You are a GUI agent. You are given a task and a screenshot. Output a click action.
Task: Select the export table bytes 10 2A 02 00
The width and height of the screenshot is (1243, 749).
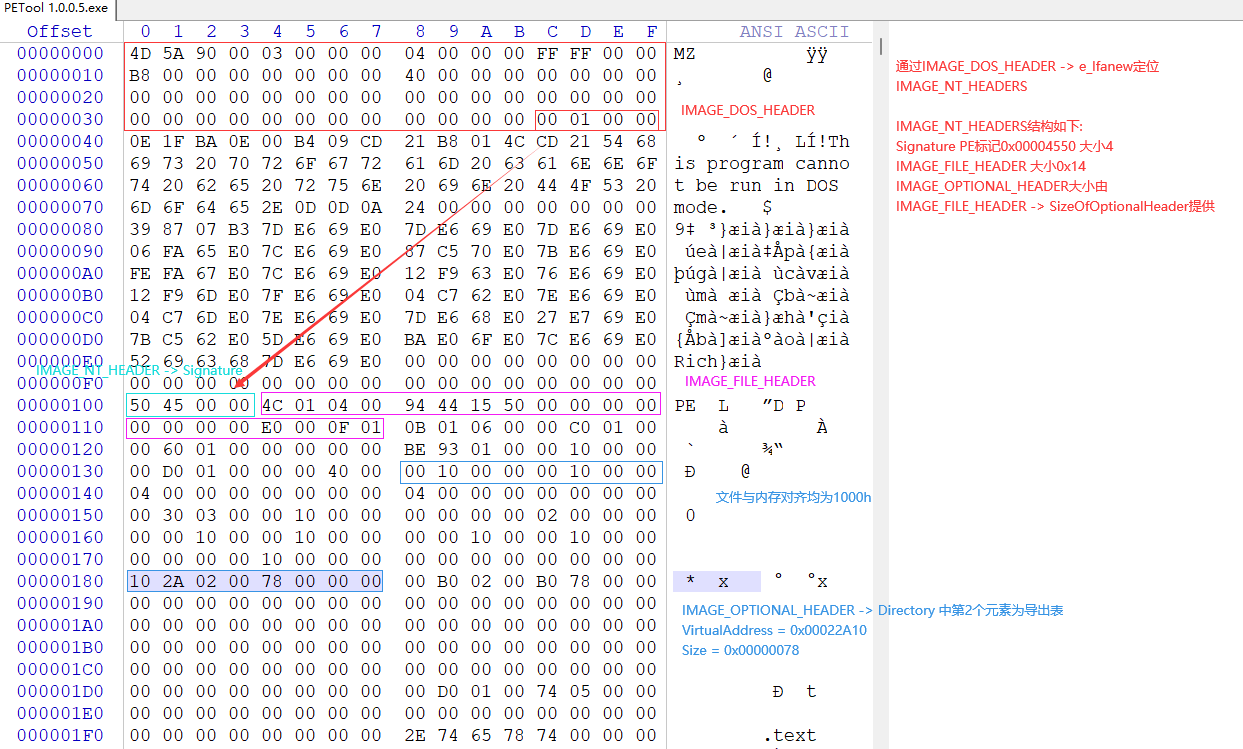[x=190, y=581]
